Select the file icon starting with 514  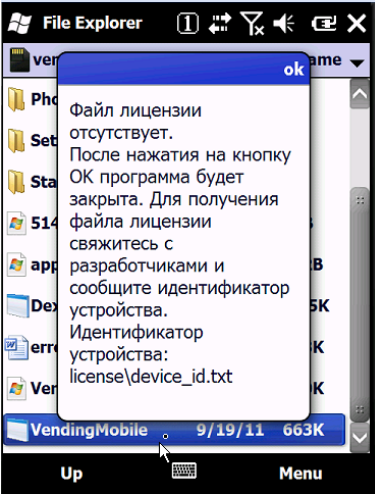pos(17,223)
